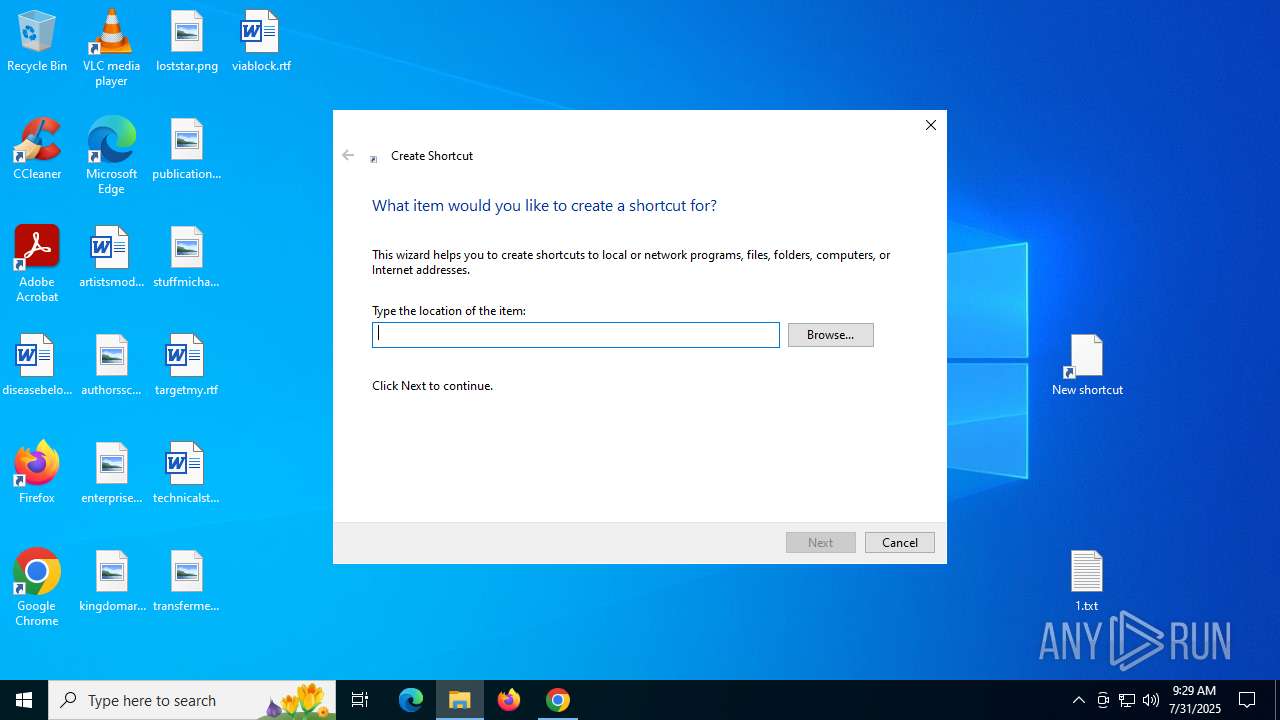Open the volume control in system tray
Image resolution: width=1280 pixels, height=720 pixels.
coord(1151,700)
